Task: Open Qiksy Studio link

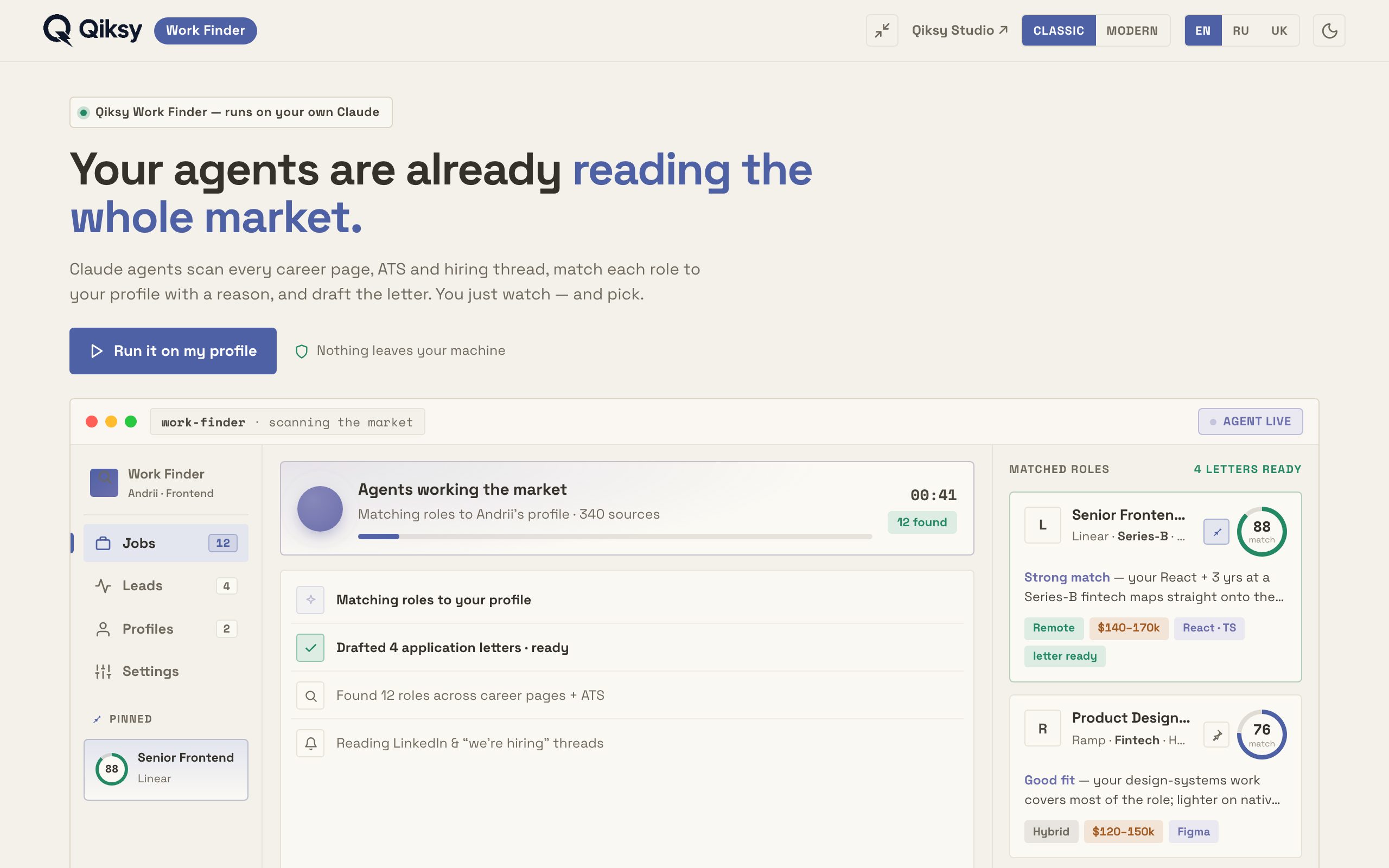Action: click(x=960, y=30)
